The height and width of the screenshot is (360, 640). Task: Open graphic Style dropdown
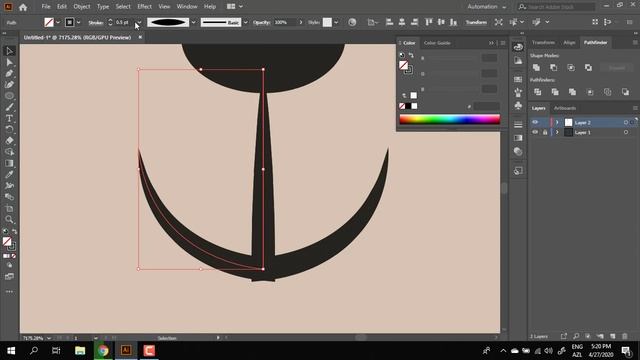pos(336,22)
